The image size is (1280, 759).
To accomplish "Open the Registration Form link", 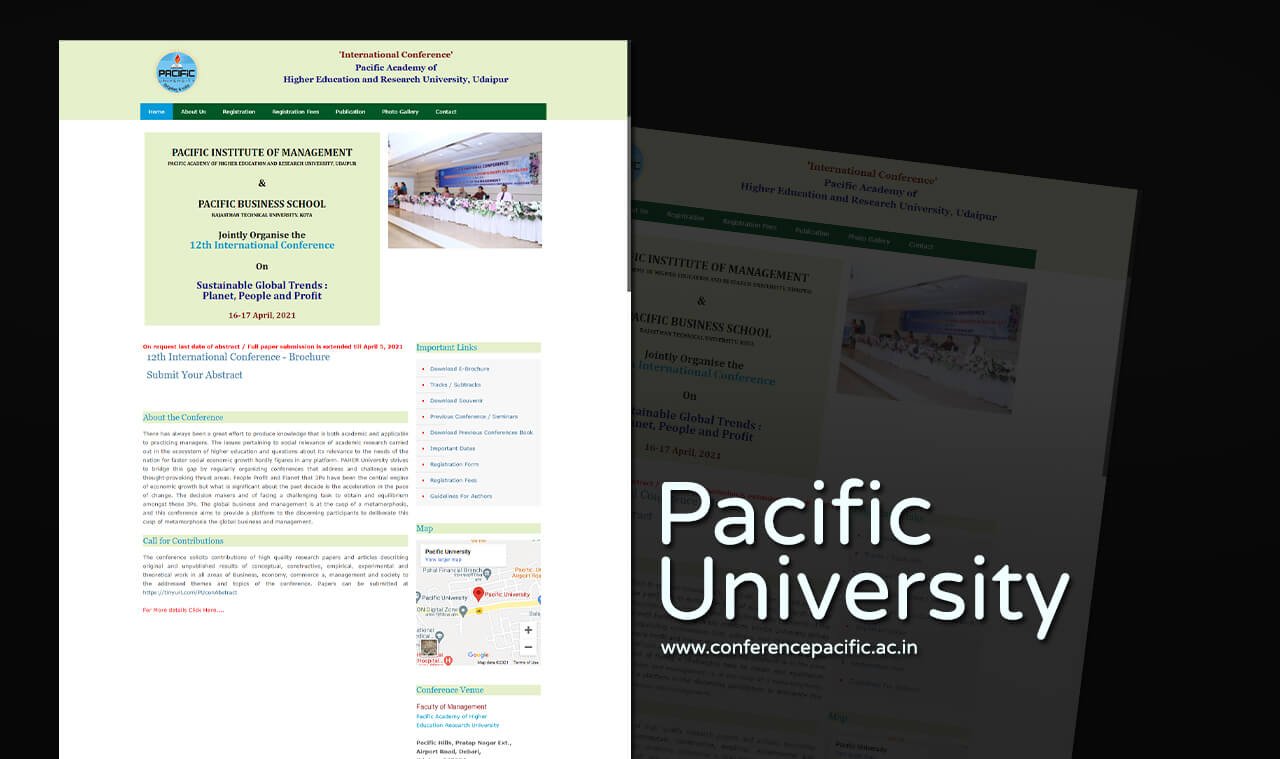I will (x=454, y=464).
